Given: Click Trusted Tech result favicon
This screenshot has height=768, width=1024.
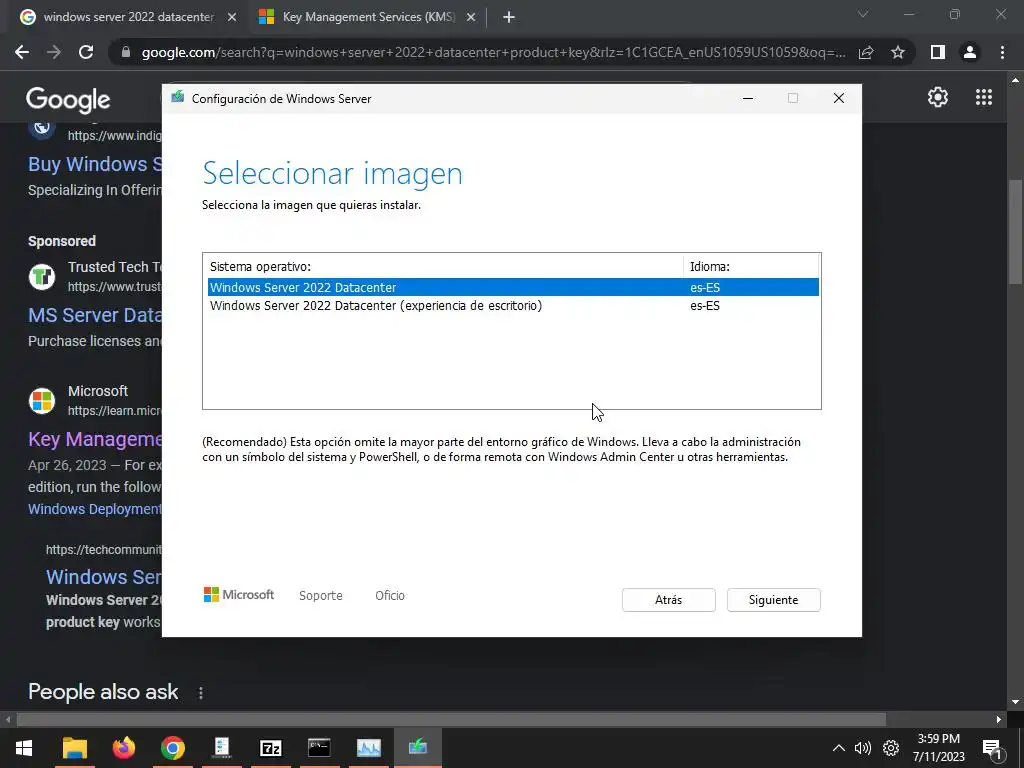Looking at the screenshot, I should [x=42, y=277].
